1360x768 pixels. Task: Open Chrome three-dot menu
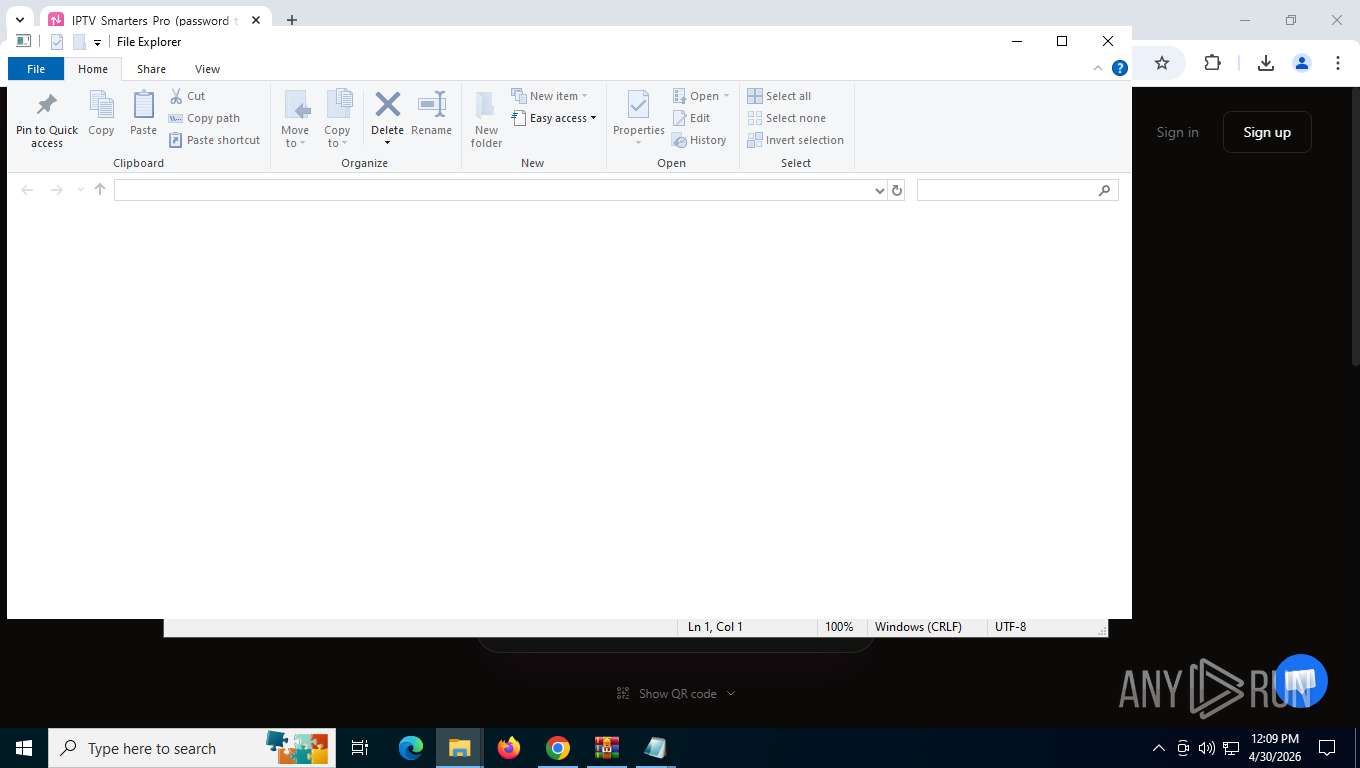point(1338,63)
